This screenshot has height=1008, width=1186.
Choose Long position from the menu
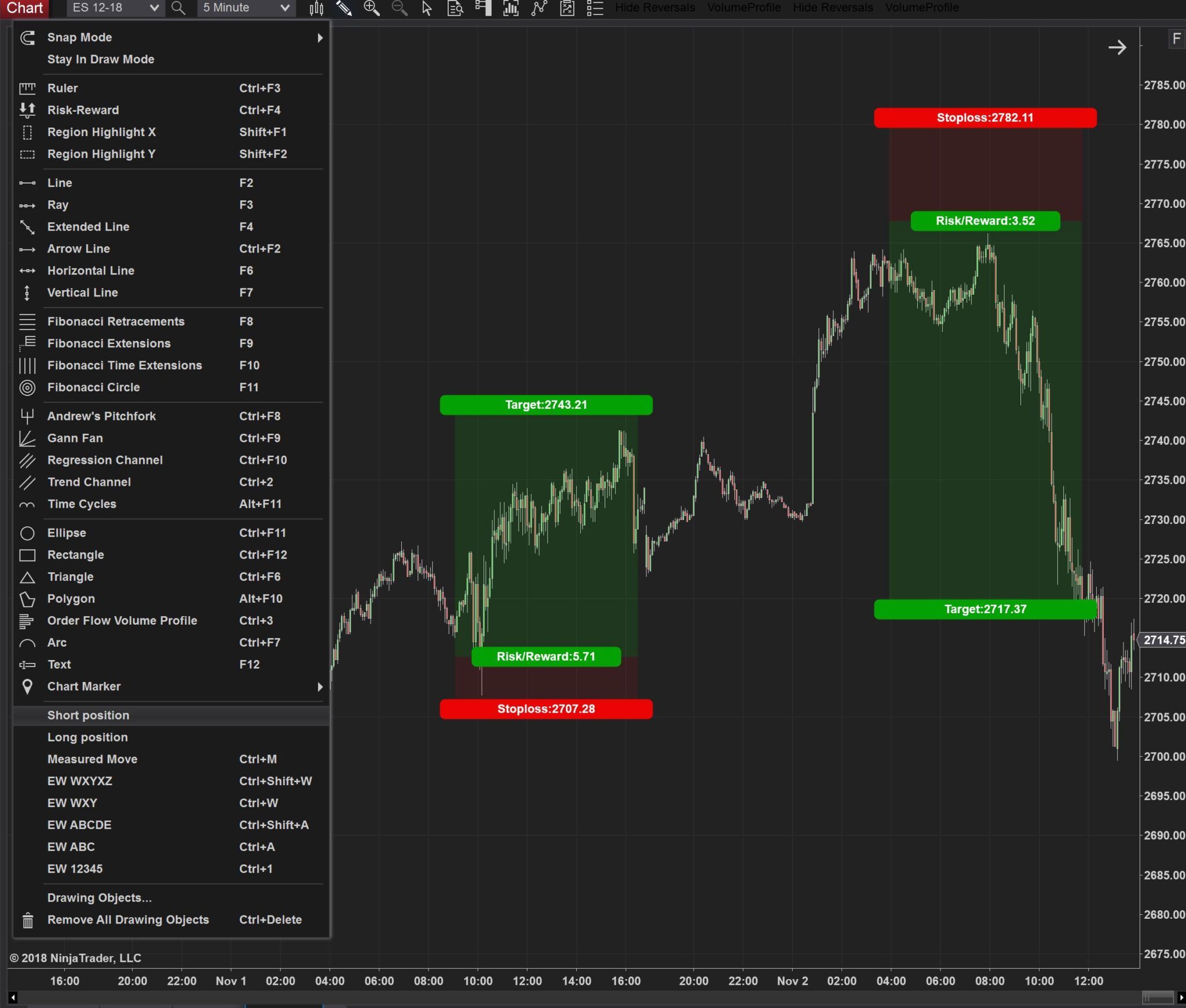(x=87, y=737)
